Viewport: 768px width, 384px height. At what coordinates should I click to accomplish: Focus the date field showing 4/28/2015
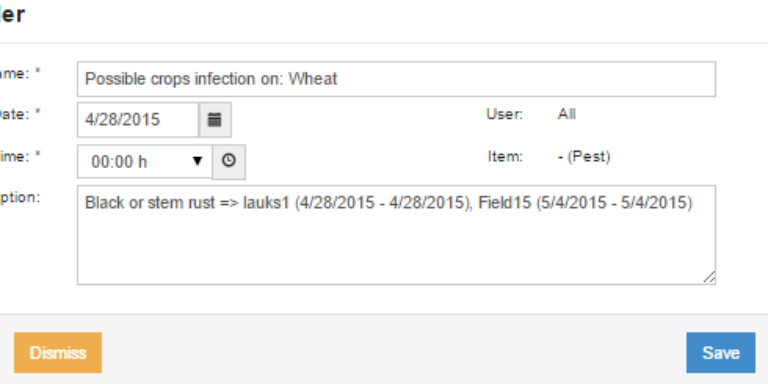(138, 120)
